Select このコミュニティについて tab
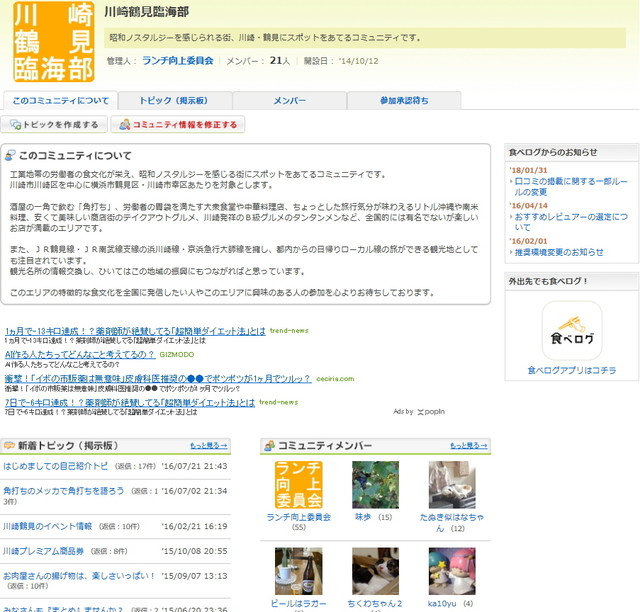The width and height of the screenshot is (640, 612). [61, 101]
